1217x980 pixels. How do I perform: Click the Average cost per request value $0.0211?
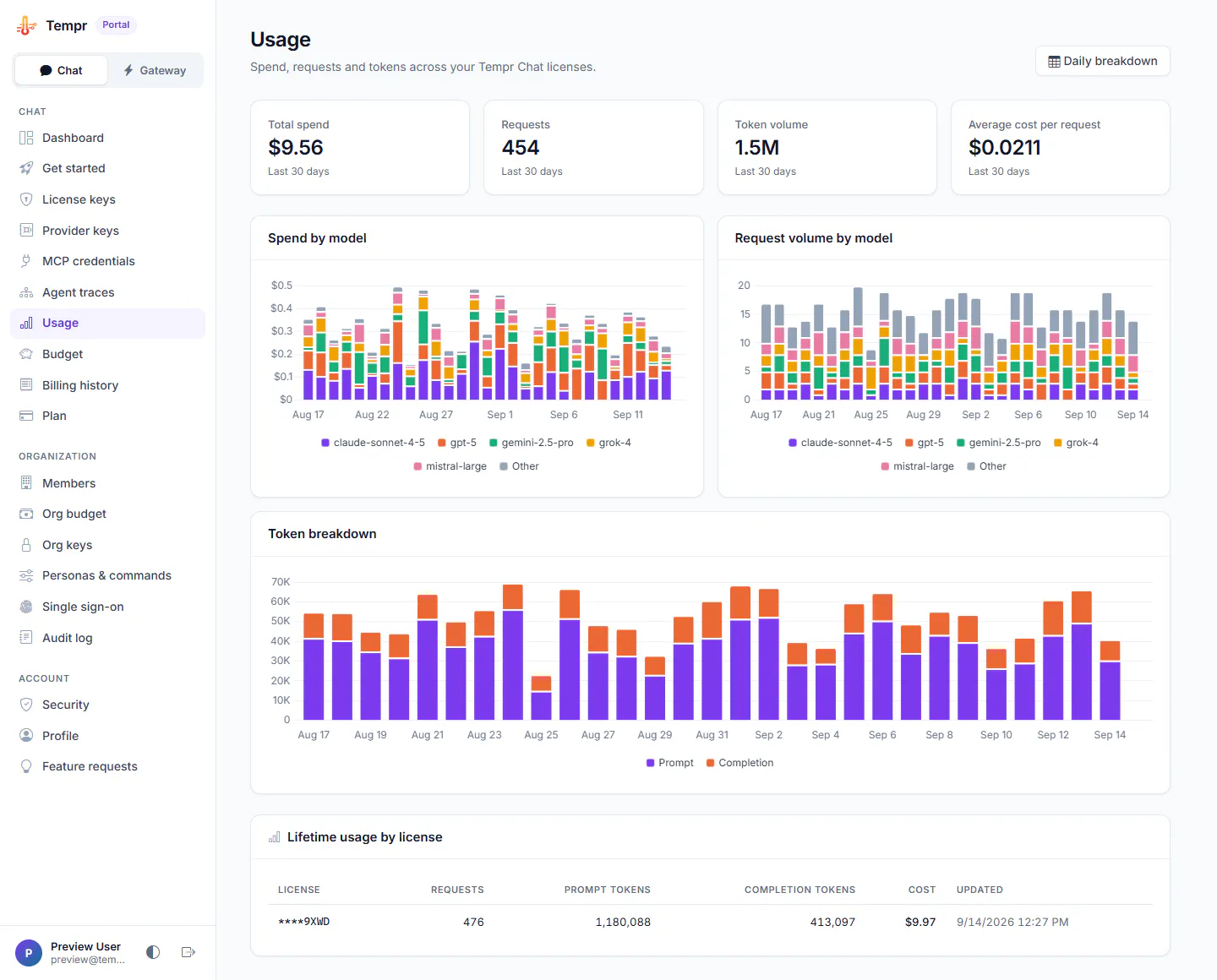tap(1005, 148)
